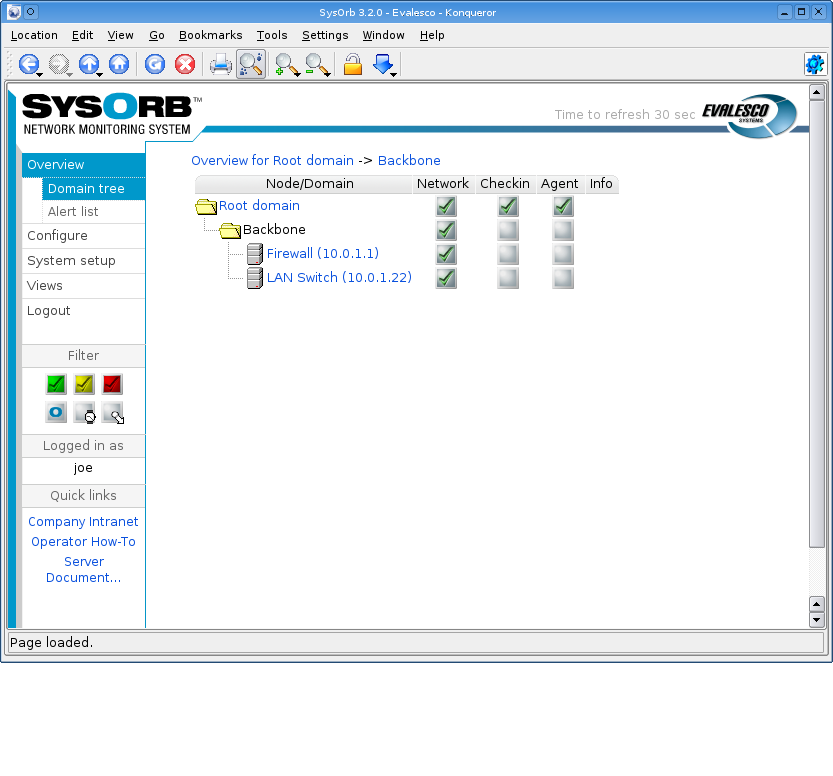Open the LAN Switch (10.0.1.22) node link
The height and width of the screenshot is (776, 833).
click(x=339, y=277)
